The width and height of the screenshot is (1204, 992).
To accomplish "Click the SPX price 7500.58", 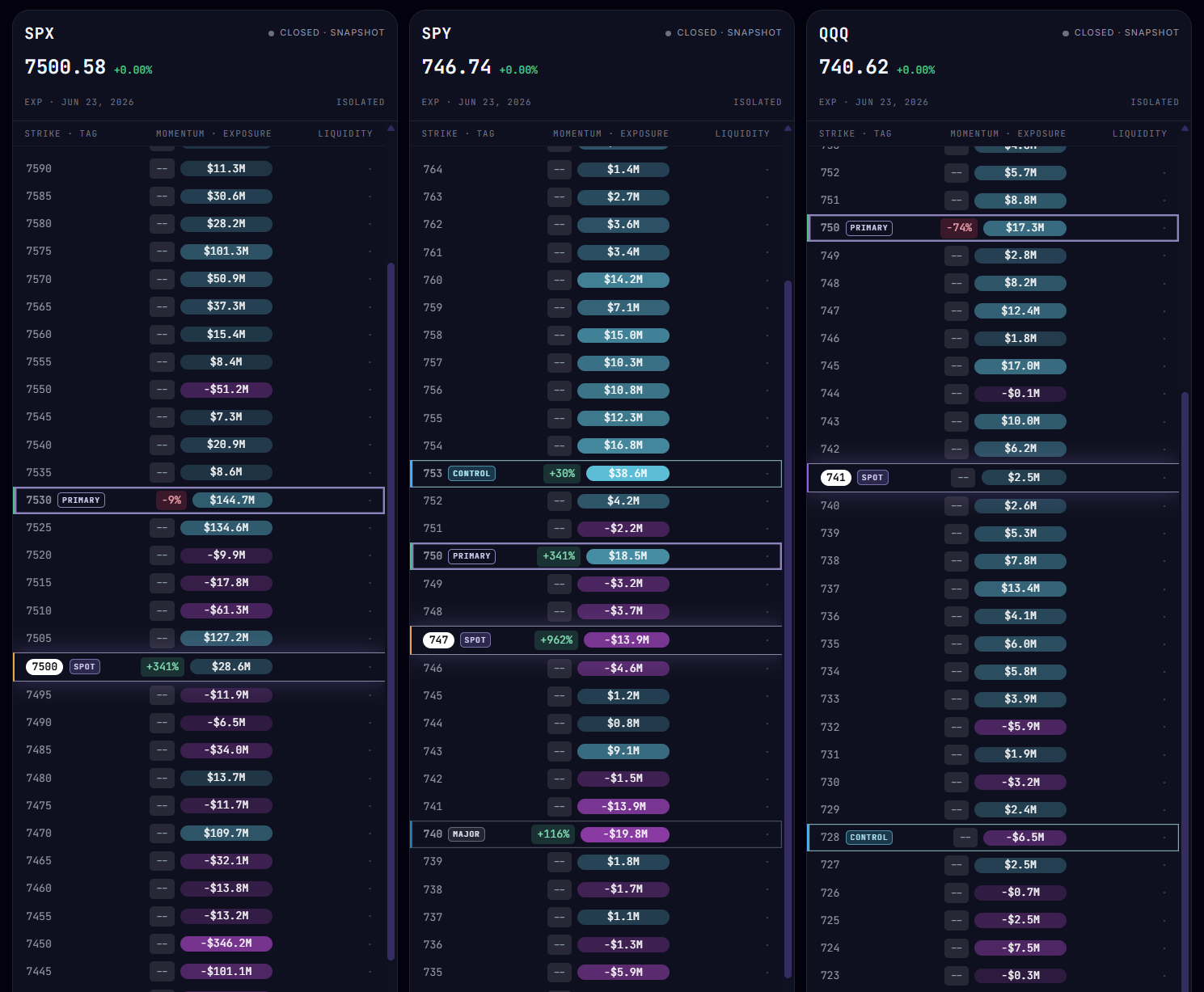I will (65, 67).
